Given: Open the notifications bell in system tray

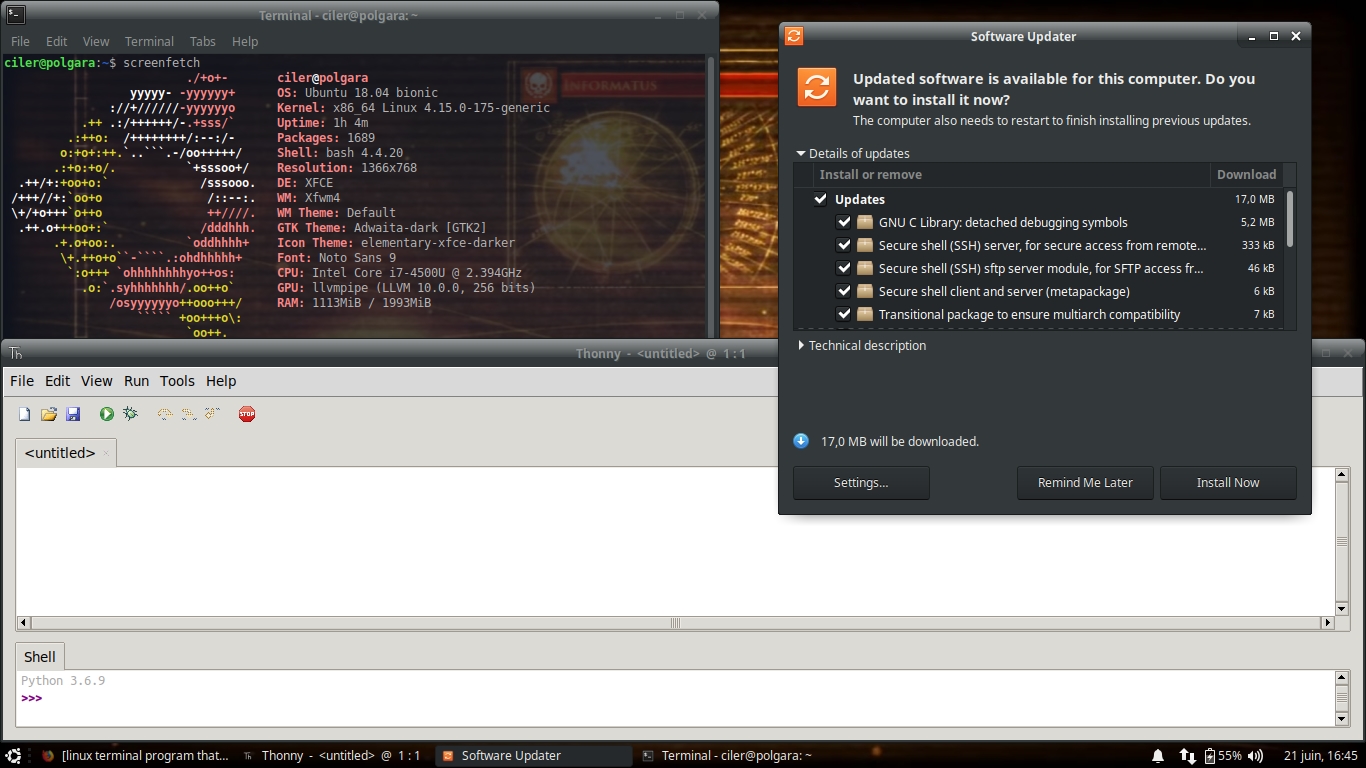Looking at the screenshot, I should coord(1158,756).
